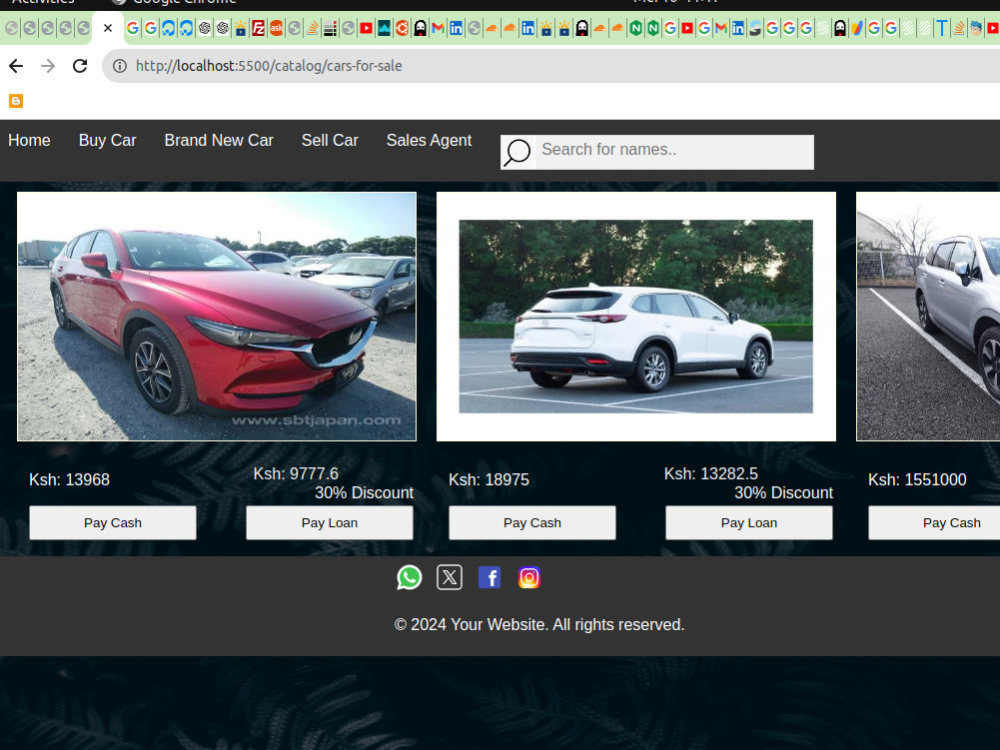
Task: Switch to the orange Ubuntu favicon tab
Action: (x=402, y=28)
